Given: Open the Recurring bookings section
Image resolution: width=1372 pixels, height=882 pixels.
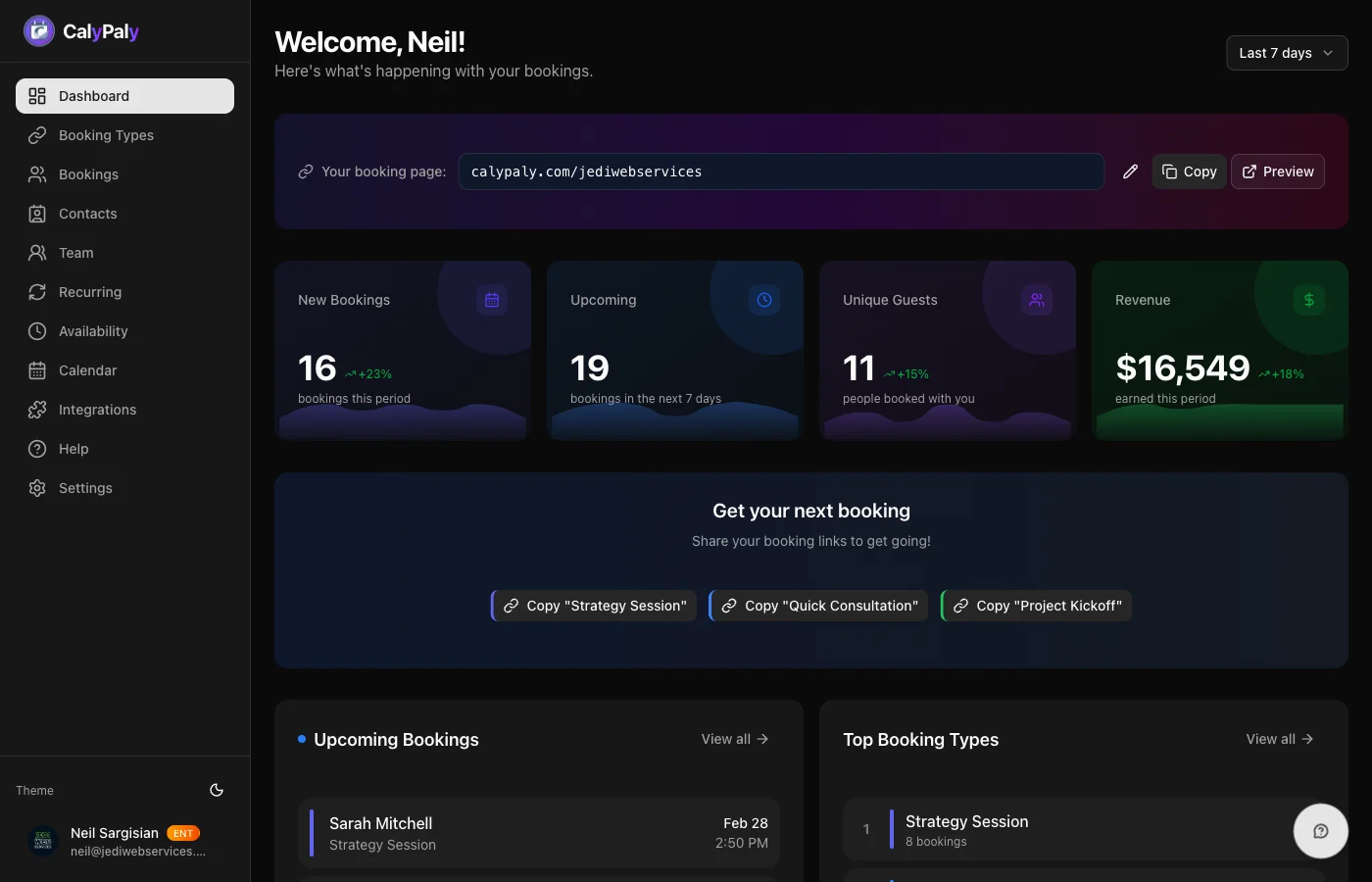Looking at the screenshot, I should point(90,292).
